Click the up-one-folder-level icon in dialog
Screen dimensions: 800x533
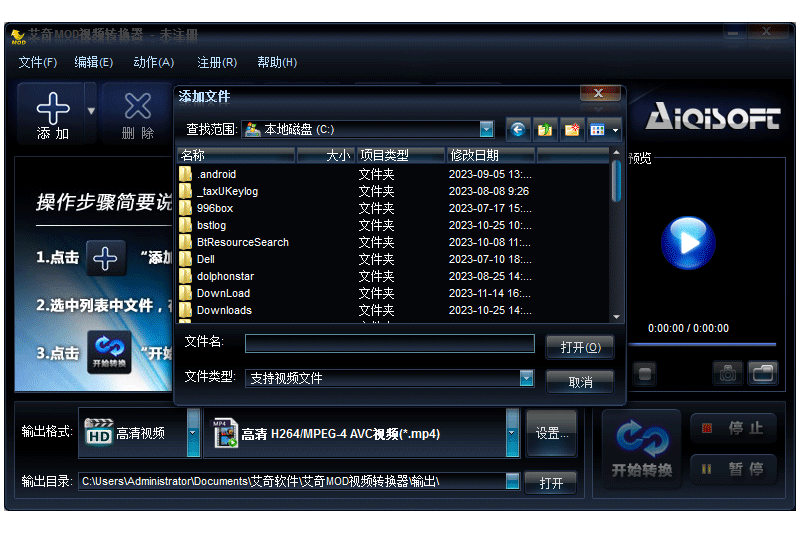[x=545, y=130]
